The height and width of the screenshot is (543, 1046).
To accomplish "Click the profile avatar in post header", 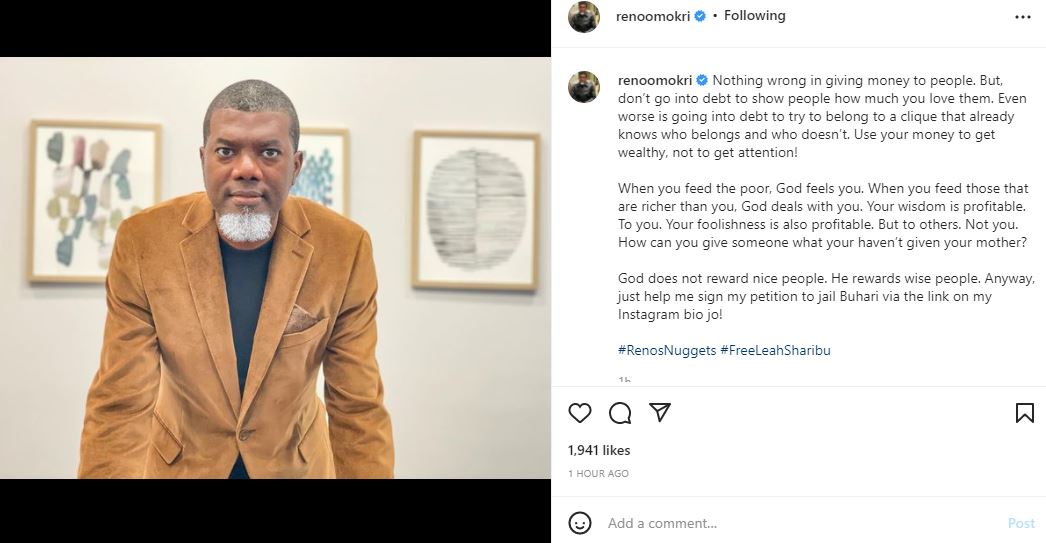I will coord(584,17).
